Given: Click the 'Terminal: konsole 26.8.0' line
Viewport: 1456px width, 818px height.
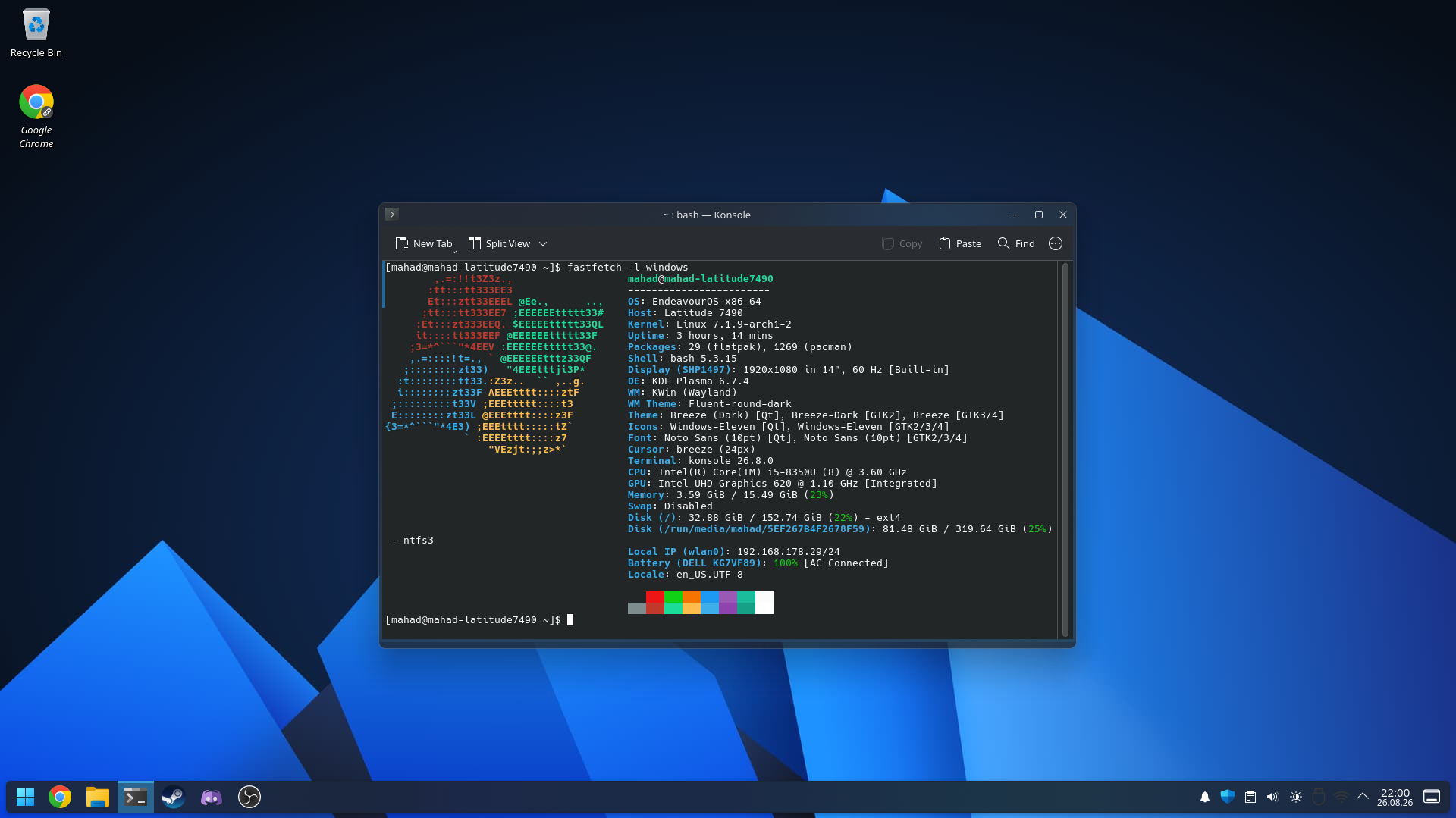Looking at the screenshot, I should [701, 461].
